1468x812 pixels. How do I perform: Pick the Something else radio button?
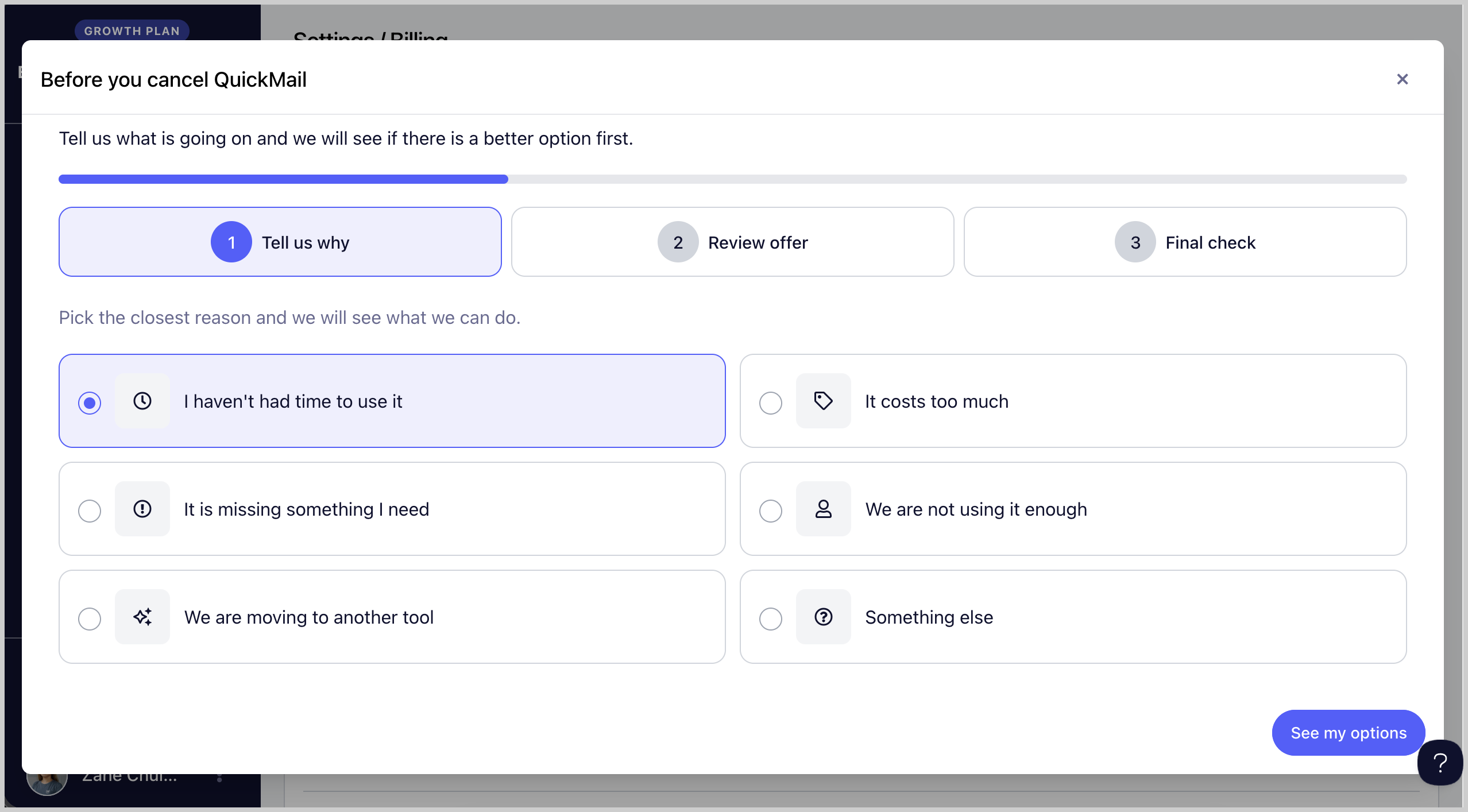tap(771, 618)
